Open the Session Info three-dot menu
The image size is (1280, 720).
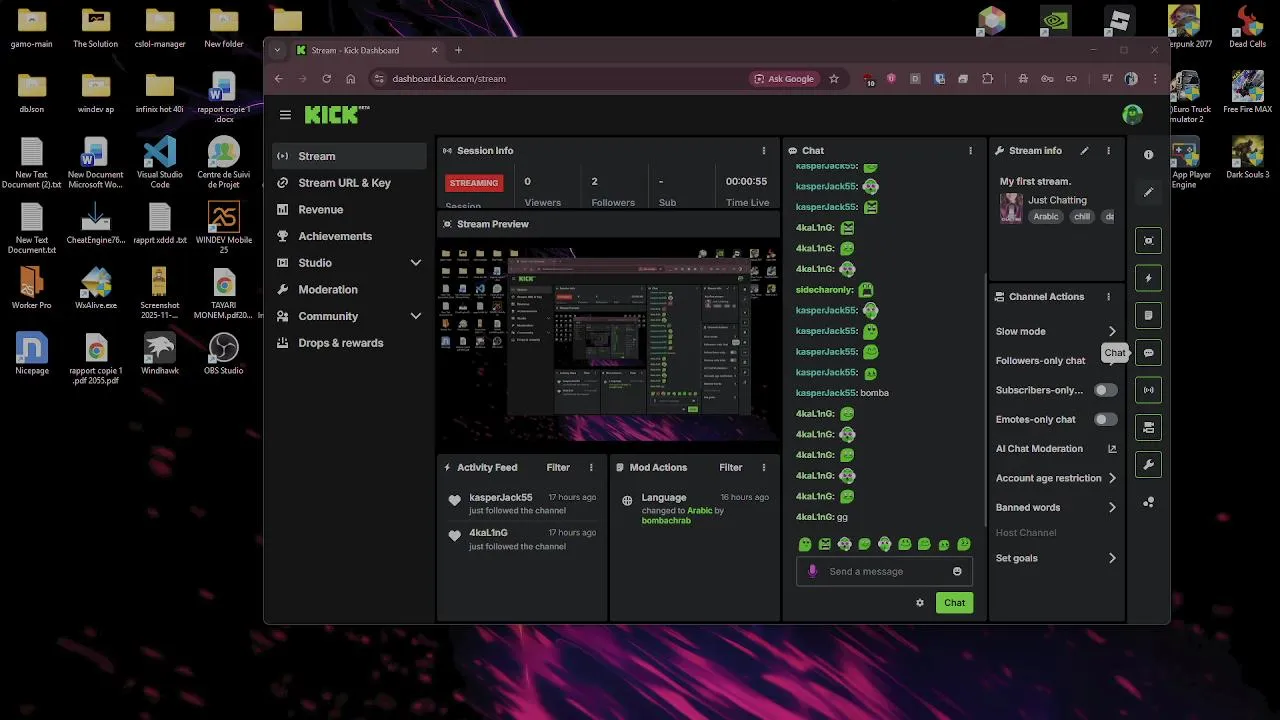pos(764,151)
